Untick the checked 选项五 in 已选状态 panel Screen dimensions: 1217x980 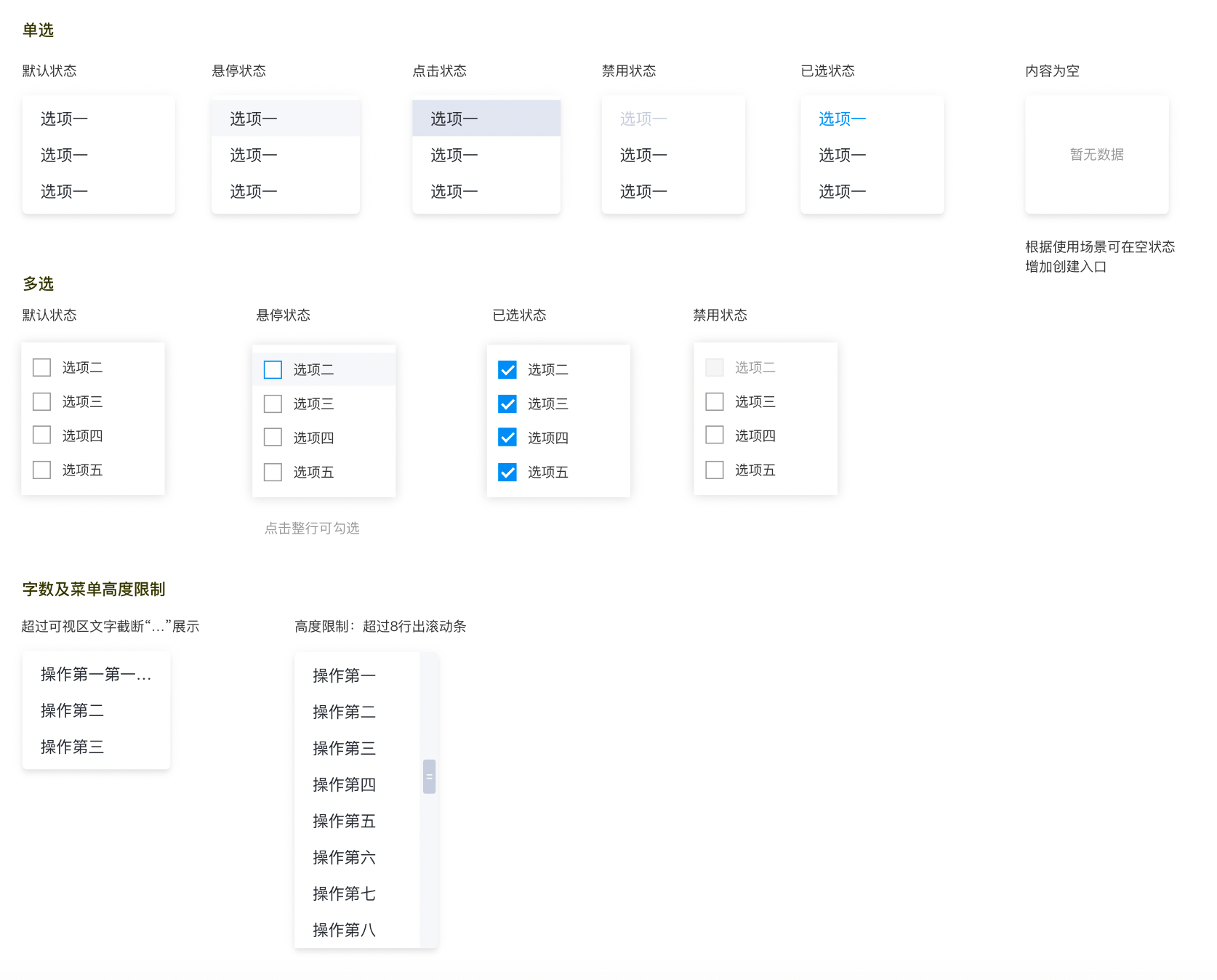click(x=507, y=472)
